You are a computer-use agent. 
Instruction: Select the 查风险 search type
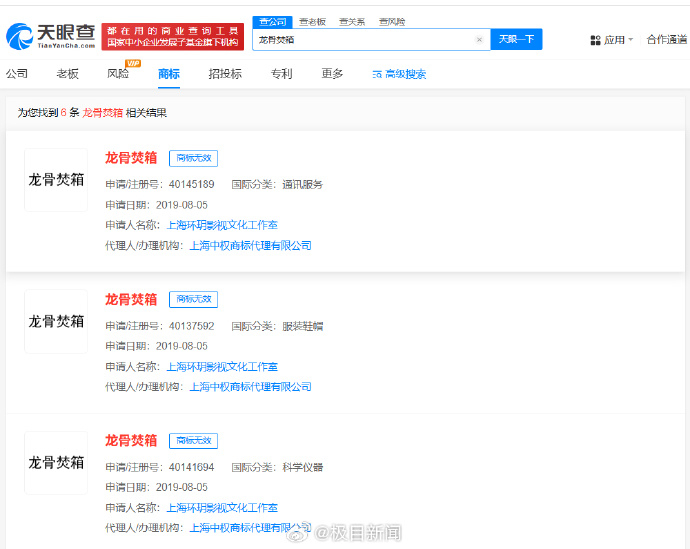391,21
